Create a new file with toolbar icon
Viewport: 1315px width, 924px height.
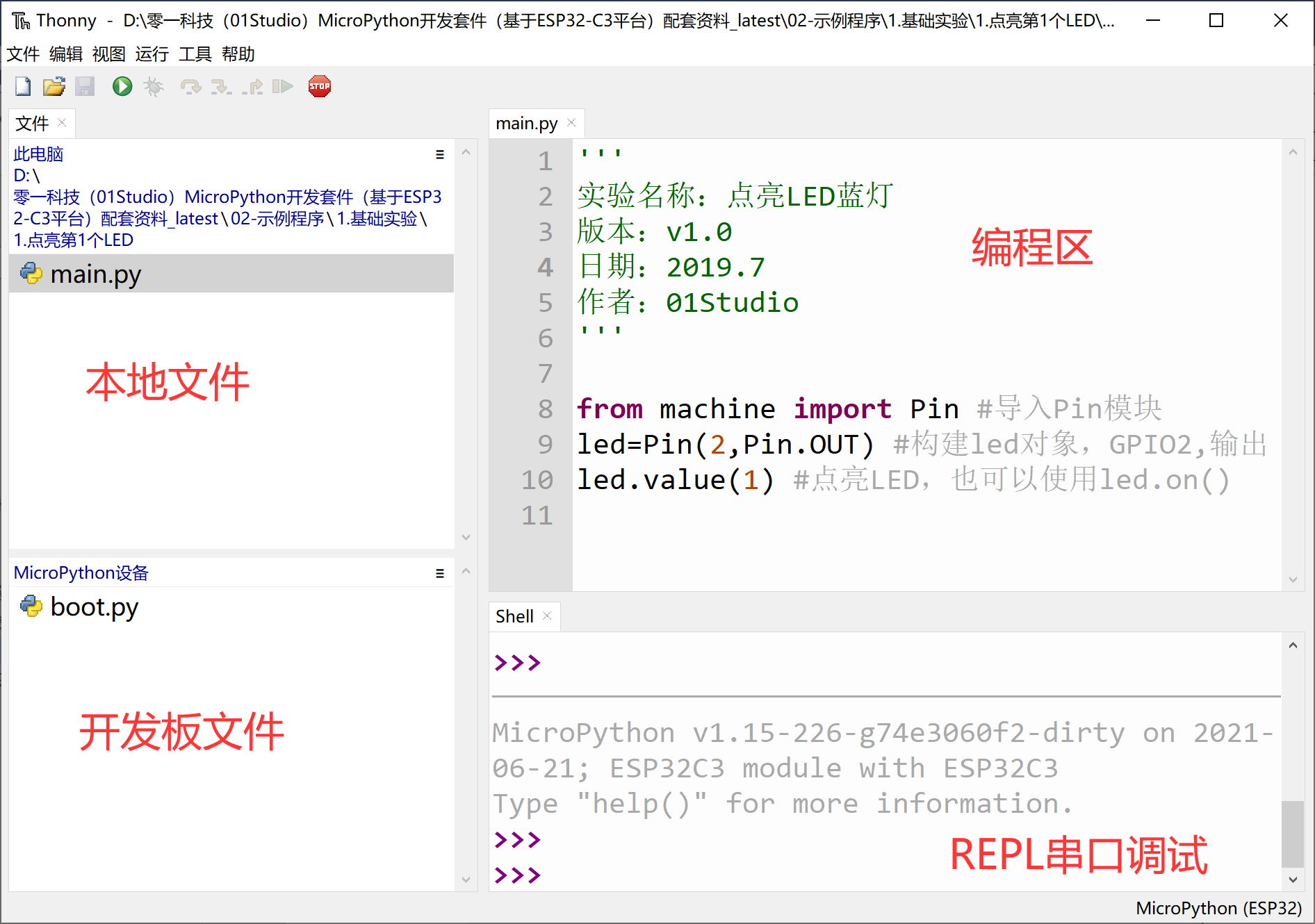pyautogui.click(x=23, y=86)
